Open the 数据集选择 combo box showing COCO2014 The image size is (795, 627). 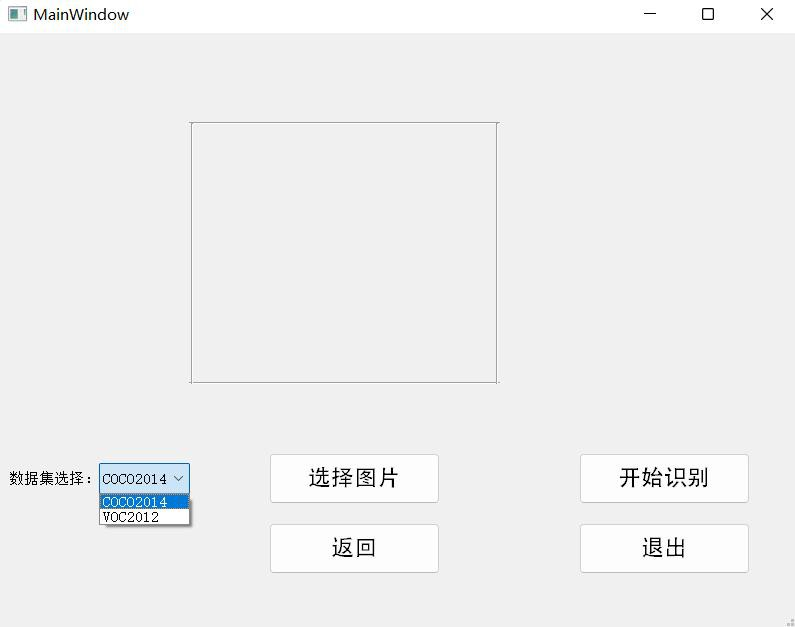tap(144, 478)
